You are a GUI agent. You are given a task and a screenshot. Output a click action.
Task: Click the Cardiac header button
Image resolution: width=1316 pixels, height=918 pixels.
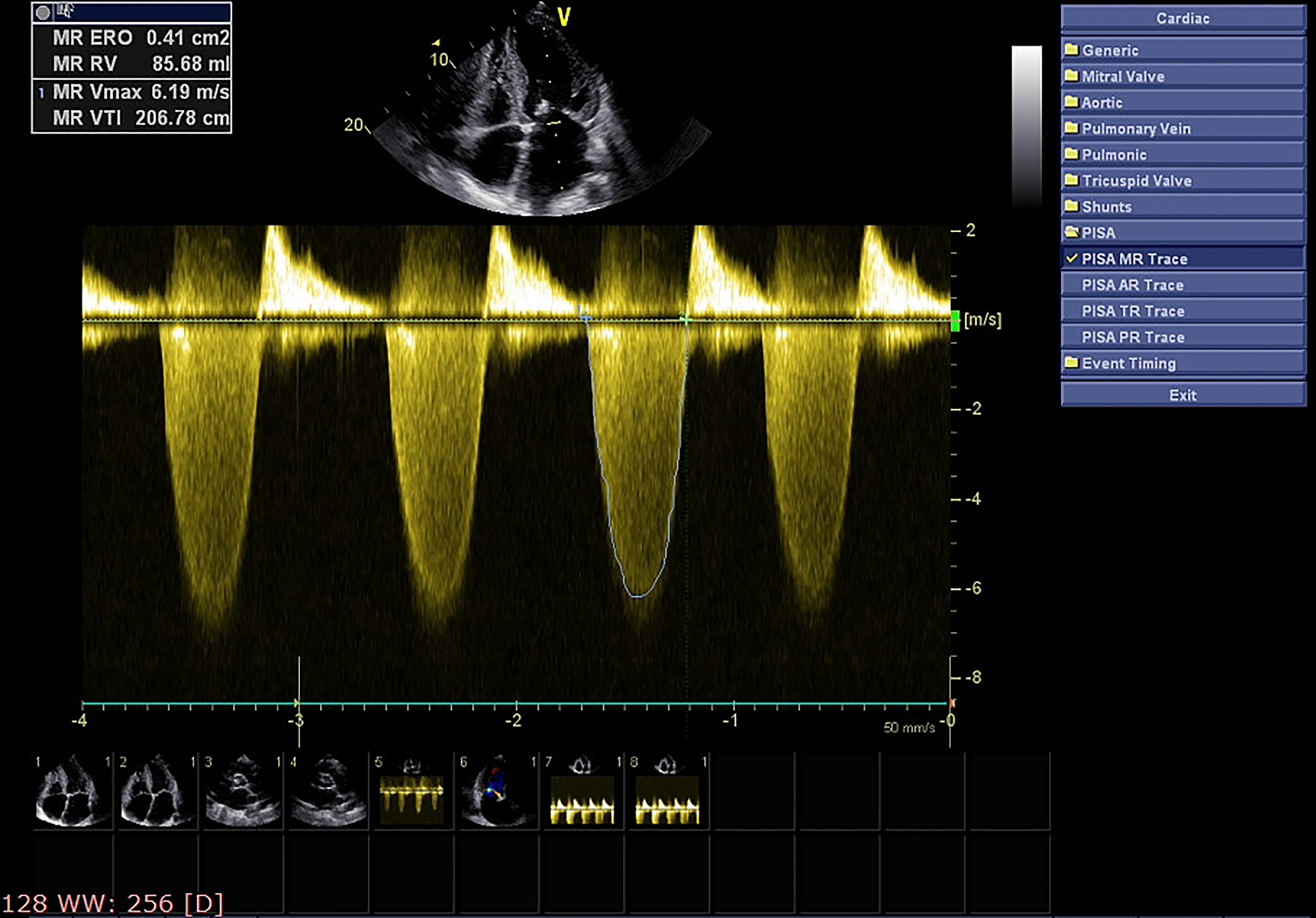click(1182, 18)
